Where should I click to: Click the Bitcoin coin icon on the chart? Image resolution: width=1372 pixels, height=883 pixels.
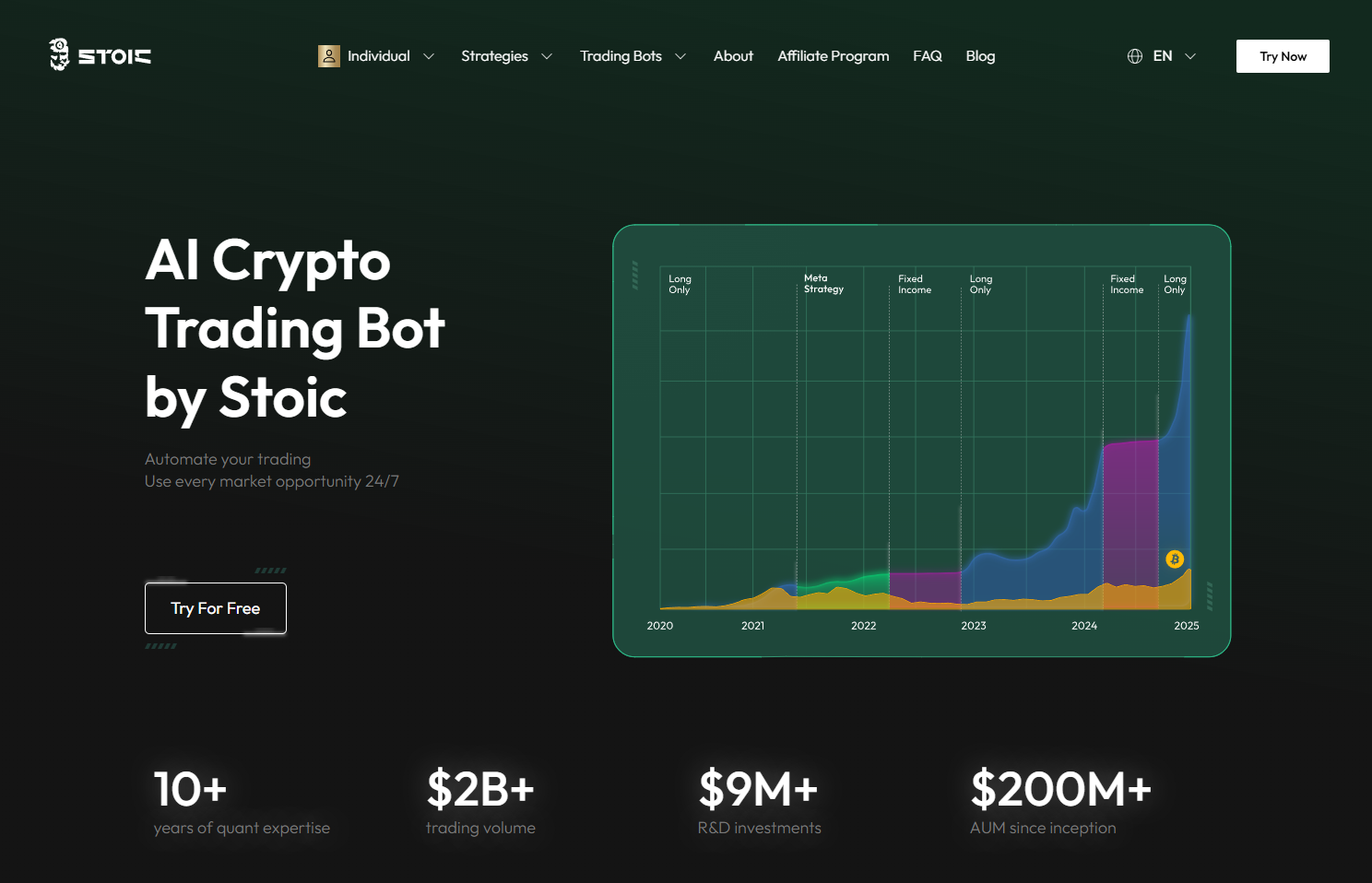pyautogui.click(x=1175, y=559)
